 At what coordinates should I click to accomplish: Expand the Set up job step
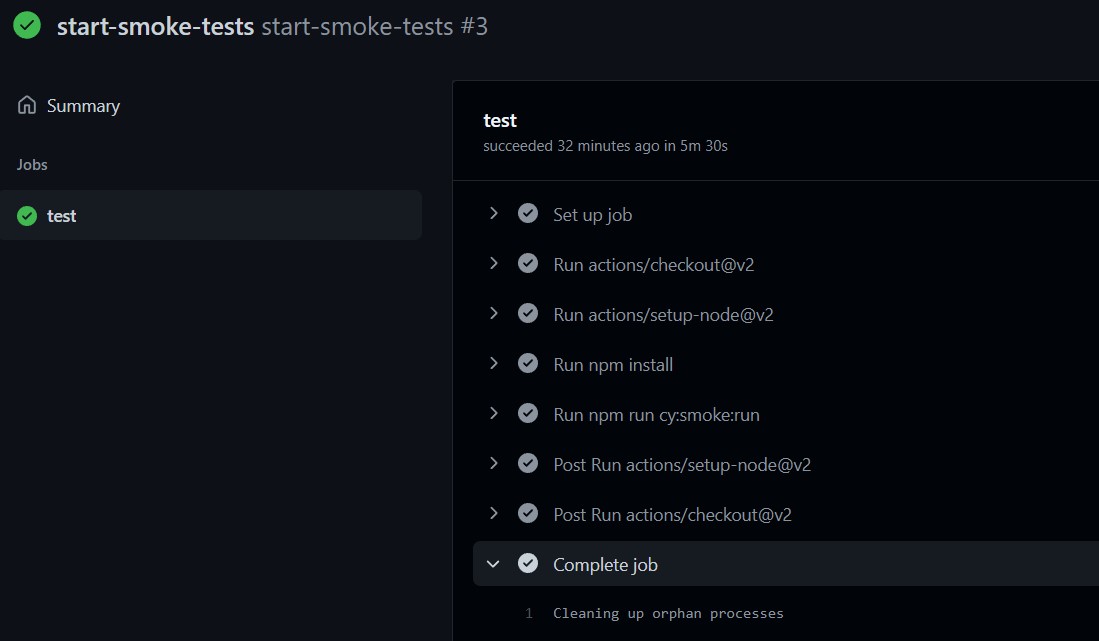point(492,213)
